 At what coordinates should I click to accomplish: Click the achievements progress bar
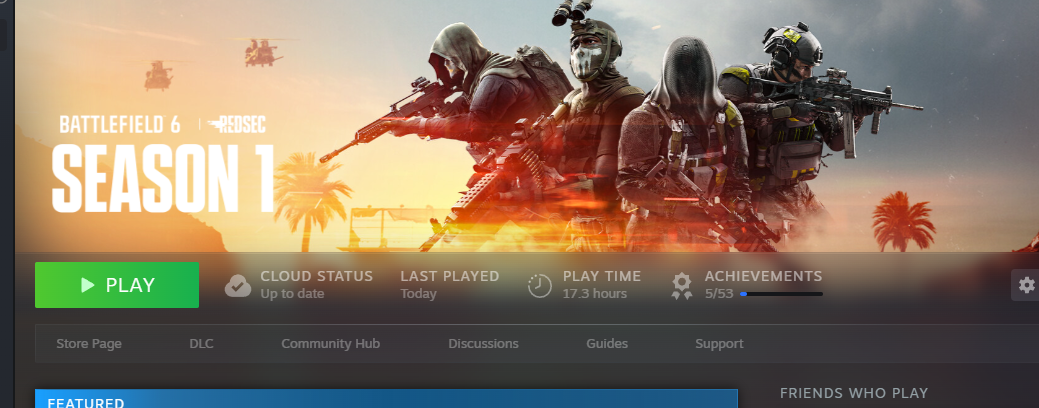(x=781, y=295)
